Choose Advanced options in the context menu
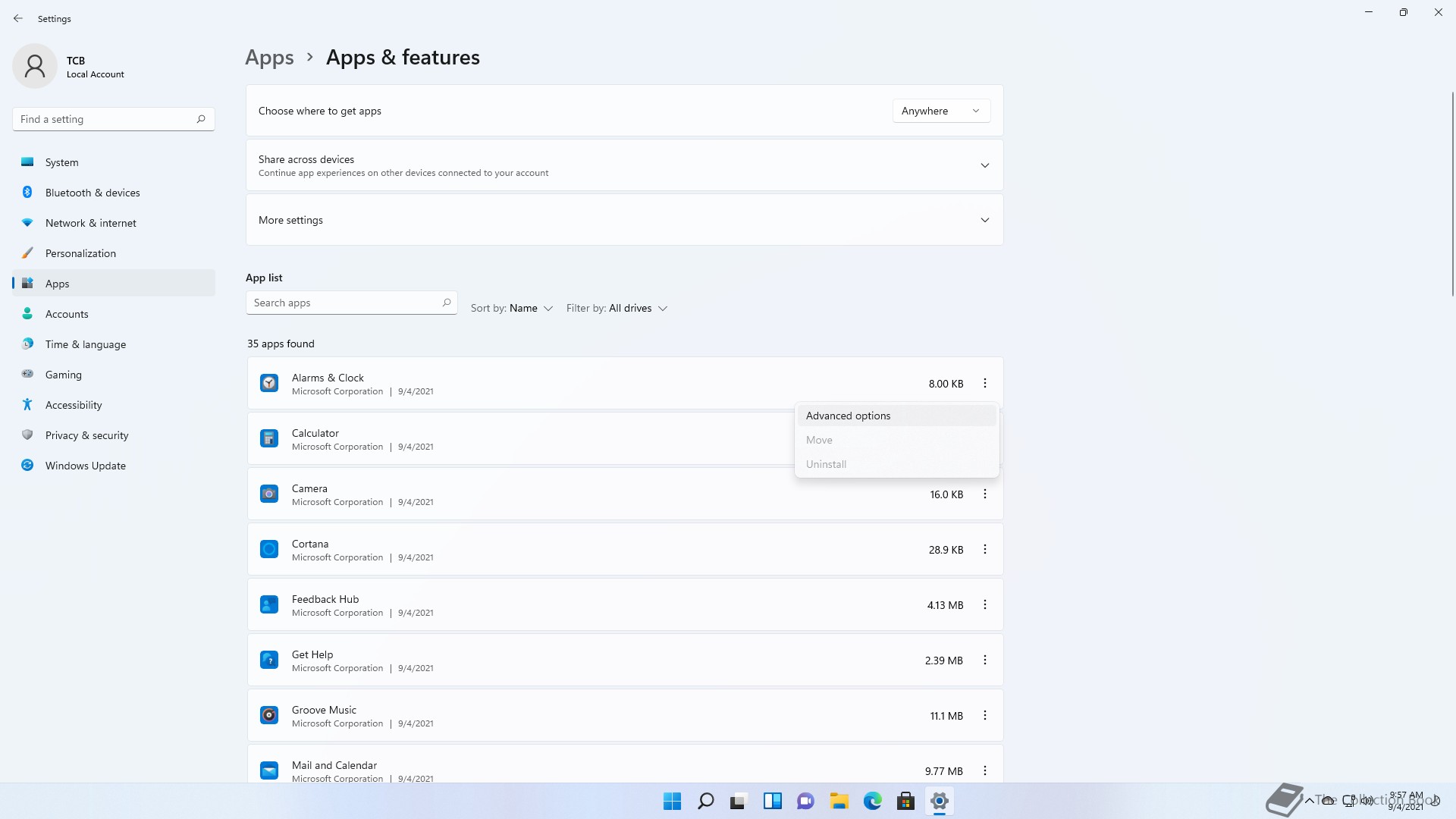 [896, 416]
